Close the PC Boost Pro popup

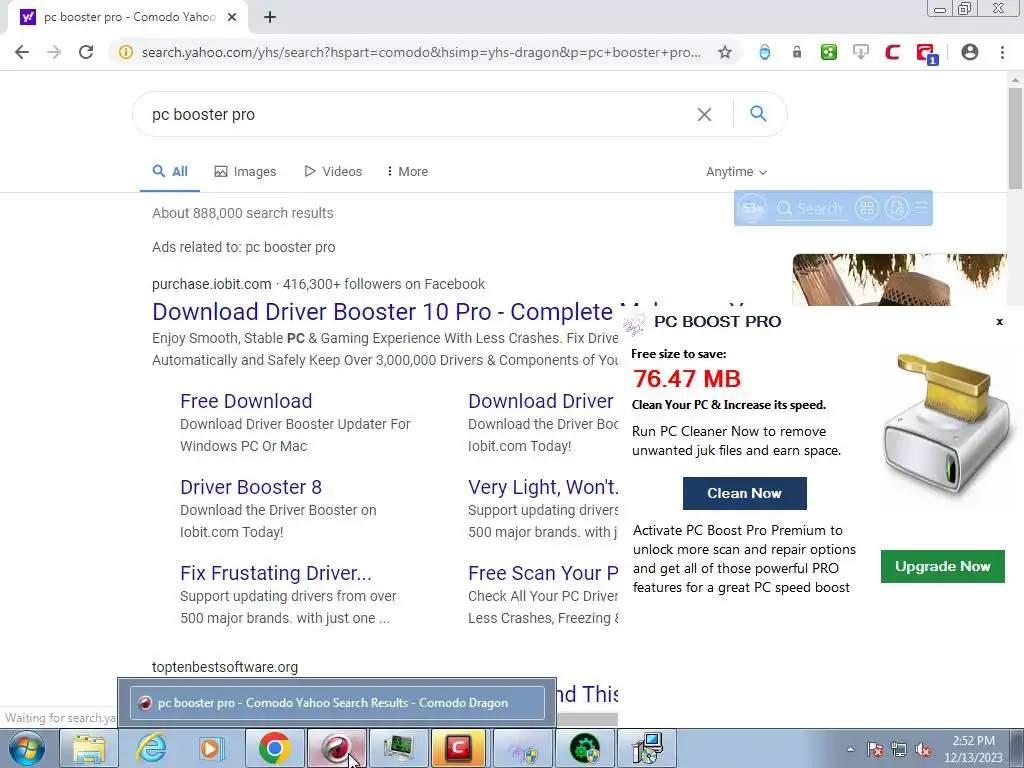tap(999, 321)
